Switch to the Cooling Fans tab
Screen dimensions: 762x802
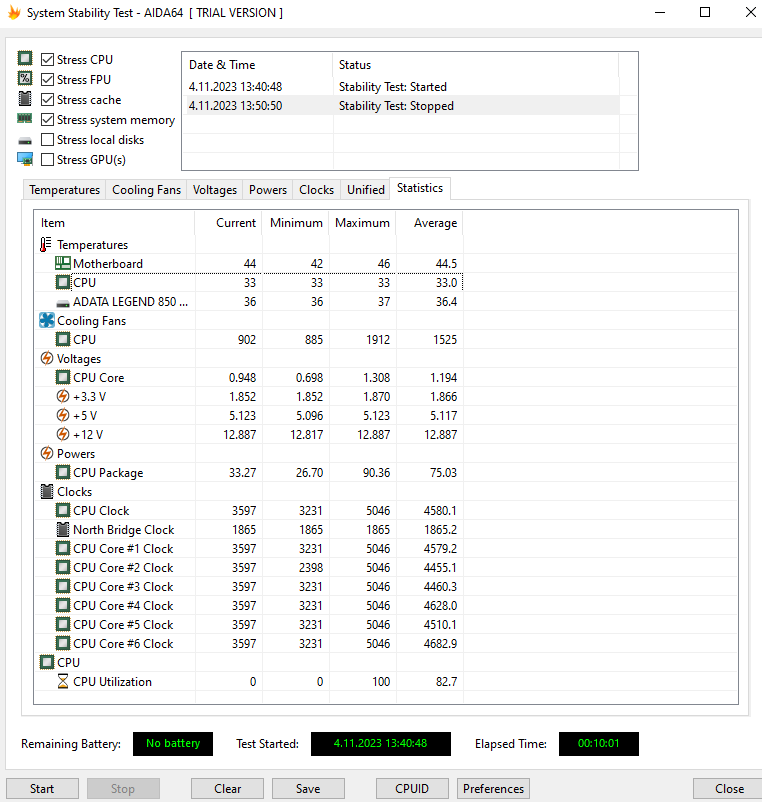tap(146, 190)
